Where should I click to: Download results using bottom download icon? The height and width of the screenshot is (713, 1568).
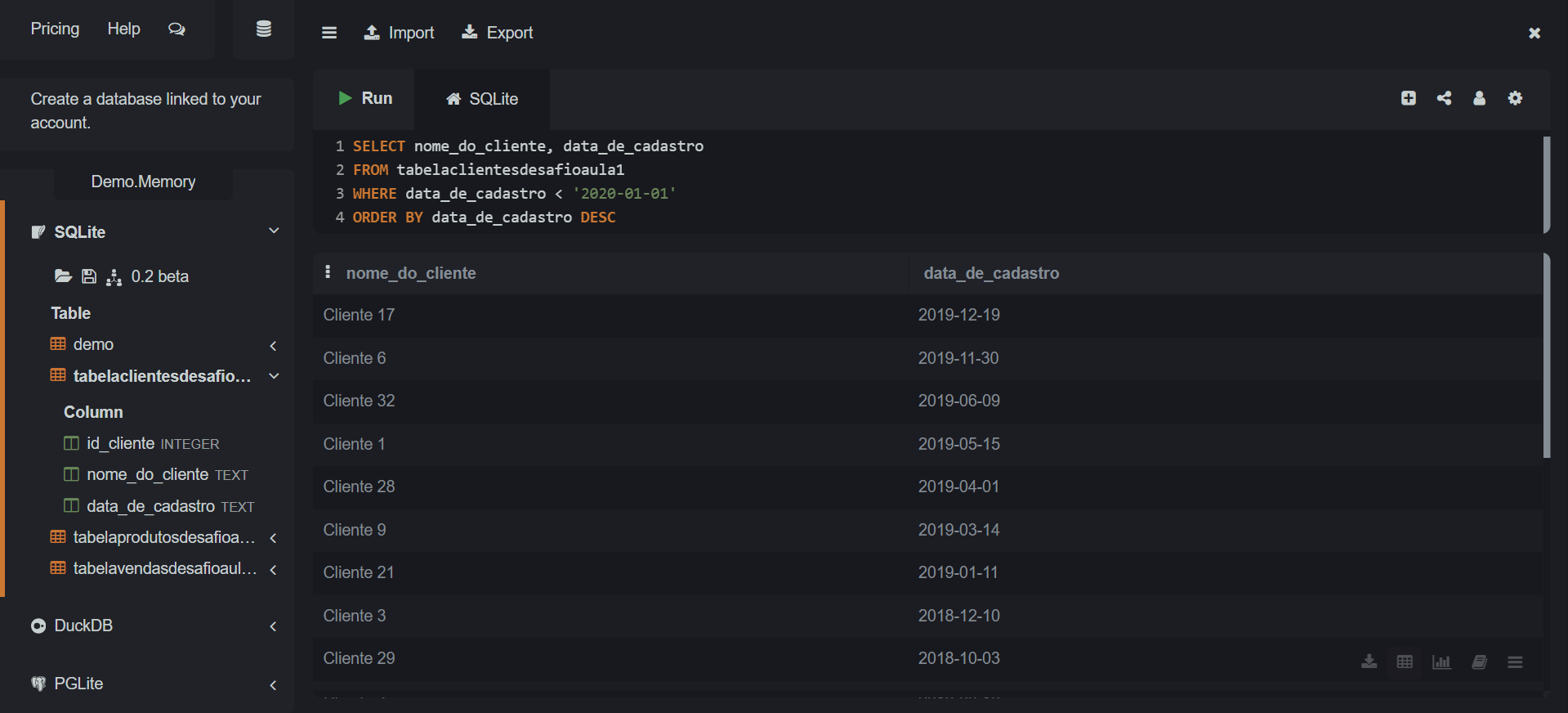(x=1369, y=662)
